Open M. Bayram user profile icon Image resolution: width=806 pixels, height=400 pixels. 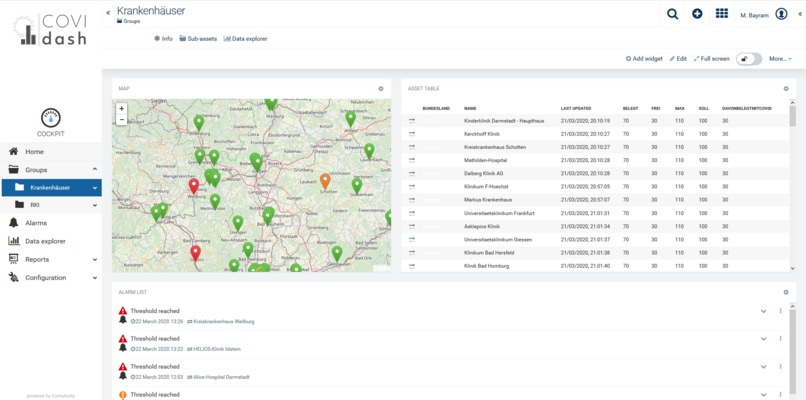point(781,14)
